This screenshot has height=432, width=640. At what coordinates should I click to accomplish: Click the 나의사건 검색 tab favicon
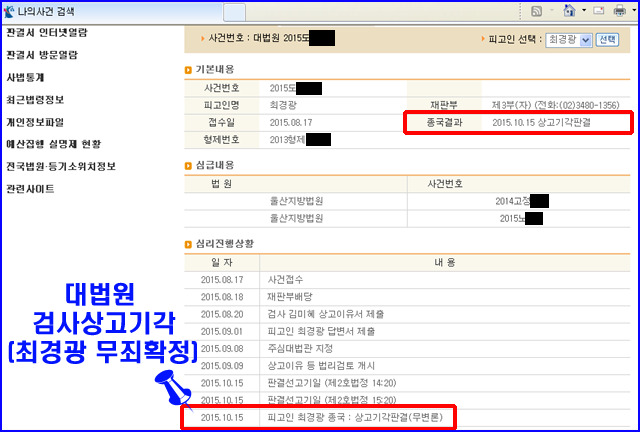click(x=9, y=11)
